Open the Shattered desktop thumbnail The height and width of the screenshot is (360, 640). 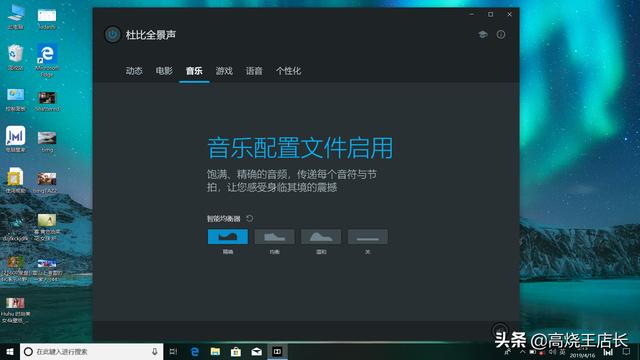coord(47,101)
